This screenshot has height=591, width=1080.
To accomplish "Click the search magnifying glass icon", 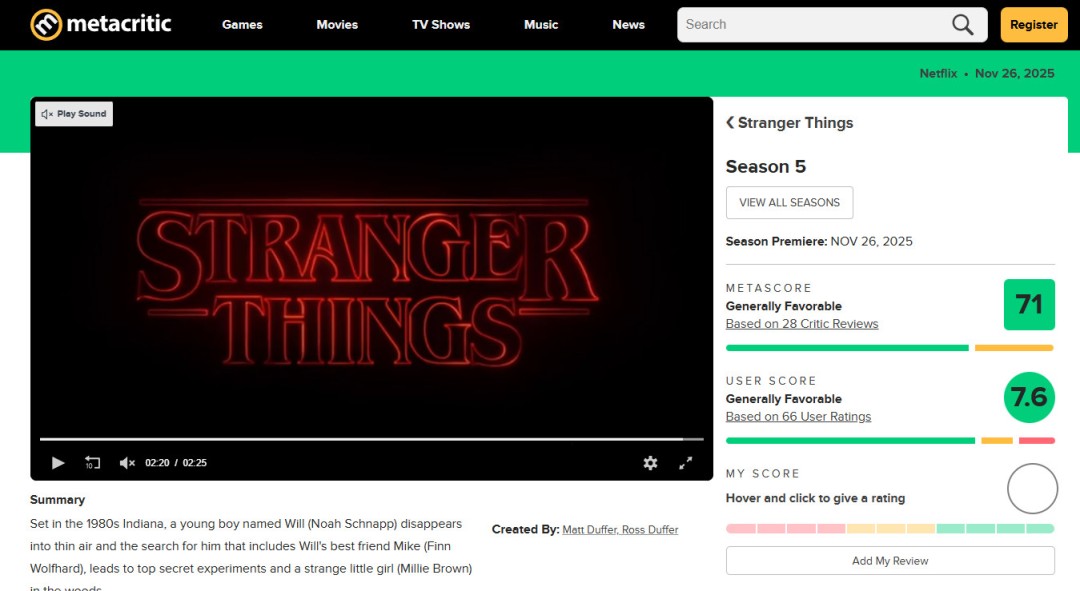I will coord(962,25).
